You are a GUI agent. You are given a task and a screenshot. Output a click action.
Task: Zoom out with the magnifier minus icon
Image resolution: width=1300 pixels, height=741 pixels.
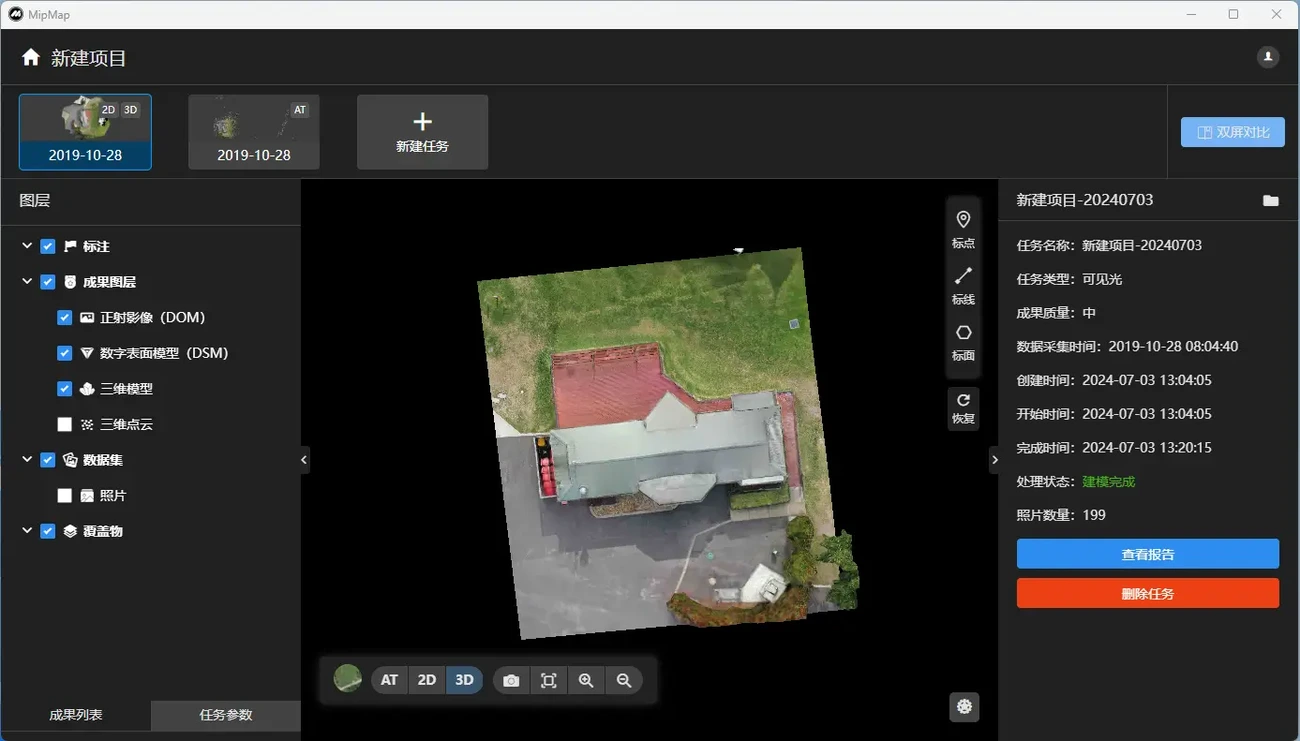click(624, 680)
